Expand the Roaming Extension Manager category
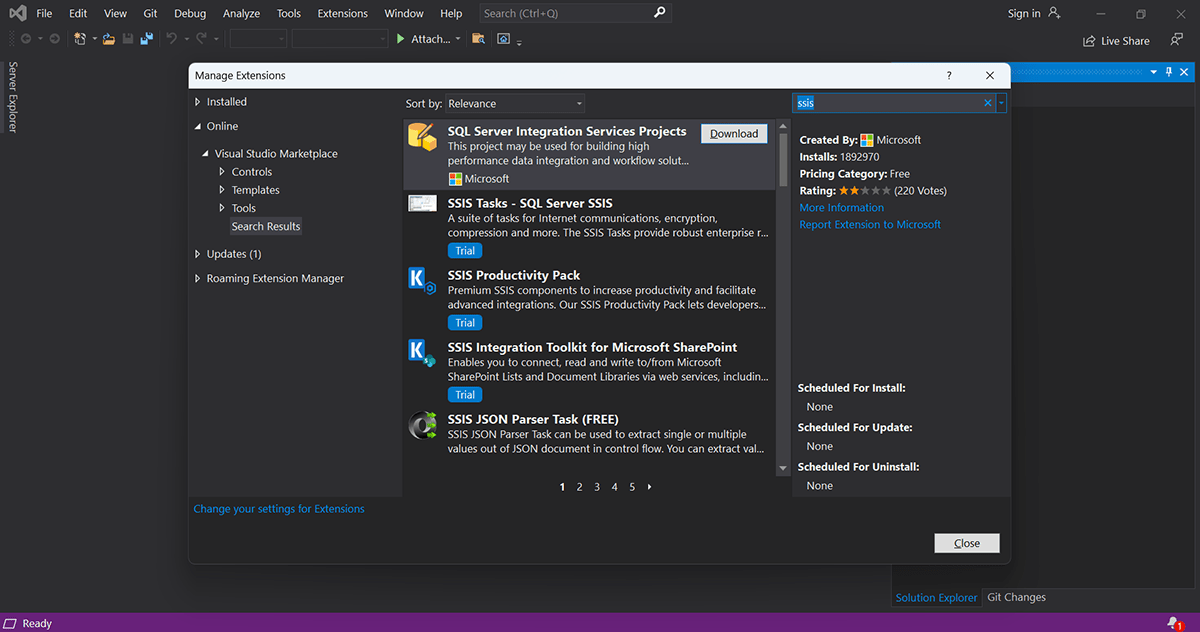 [198, 279]
